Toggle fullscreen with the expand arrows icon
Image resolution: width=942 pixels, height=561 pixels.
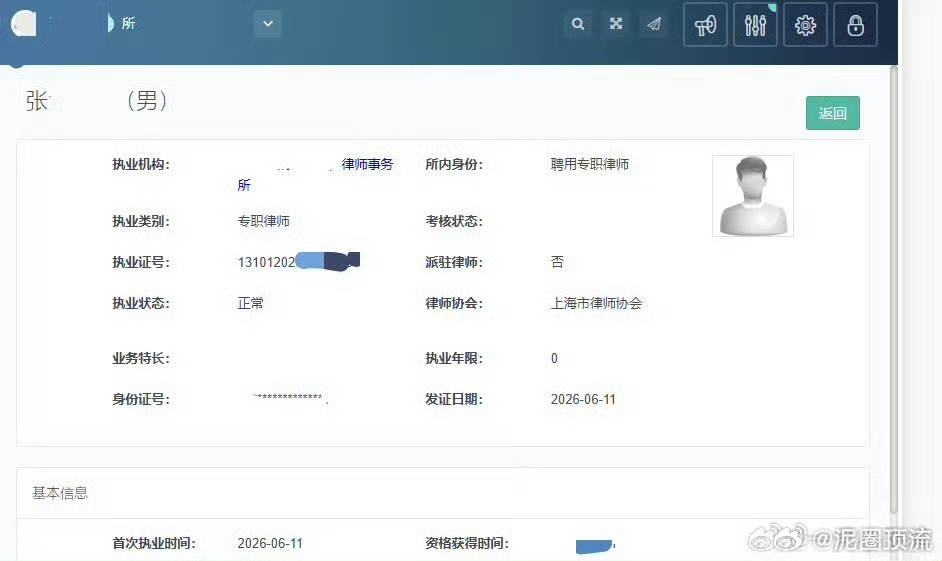[616, 24]
